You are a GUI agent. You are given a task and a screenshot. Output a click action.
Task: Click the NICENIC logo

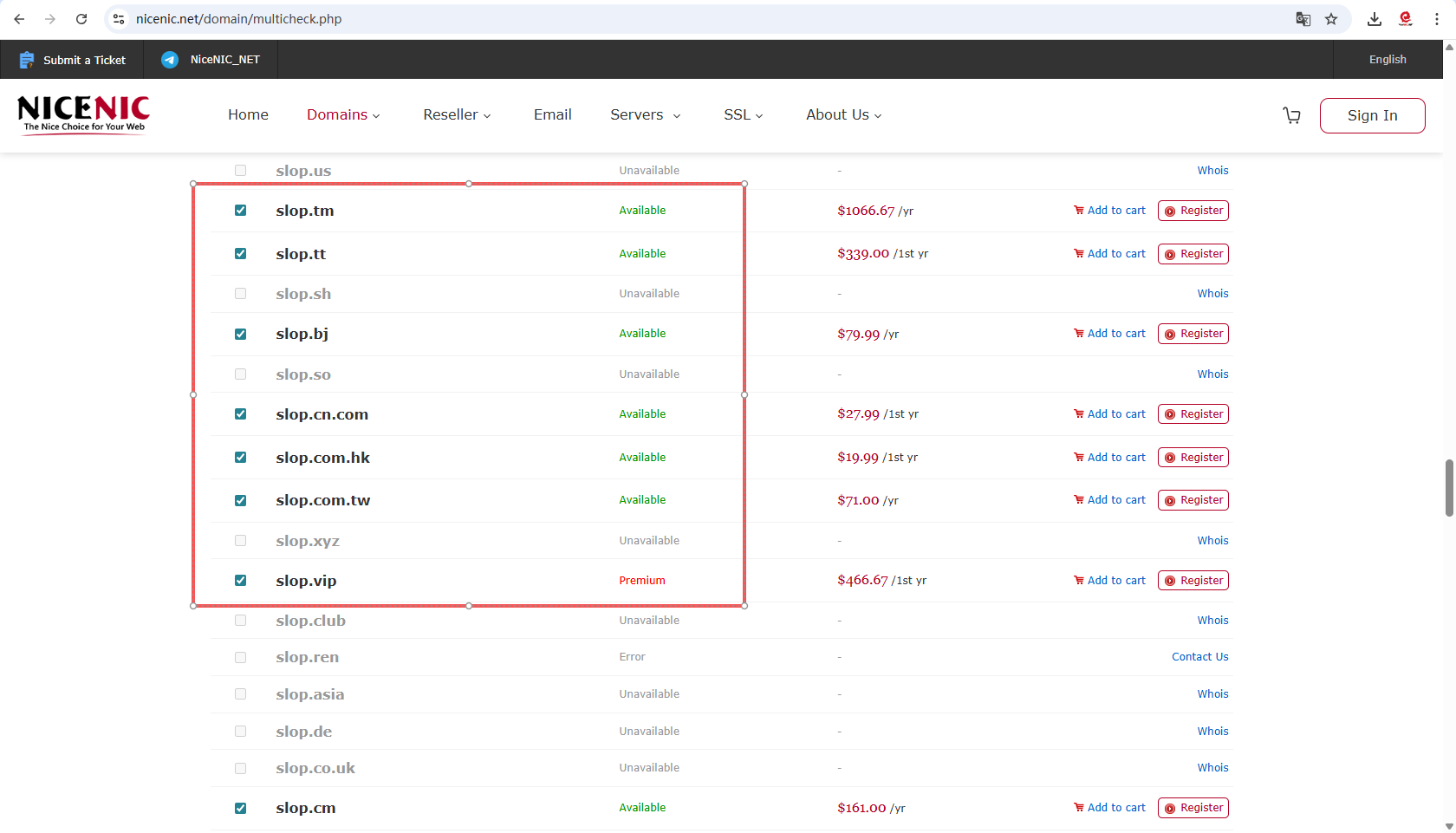(82, 114)
